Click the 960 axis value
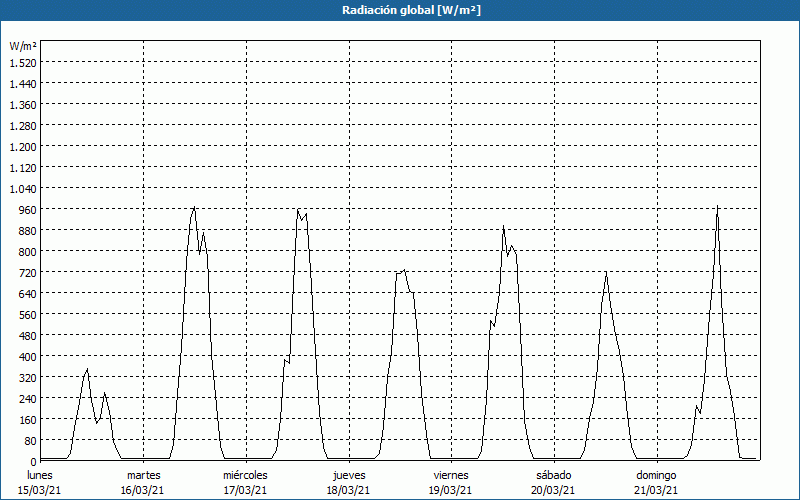The height and width of the screenshot is (500, 800). [x=28, y=210]
